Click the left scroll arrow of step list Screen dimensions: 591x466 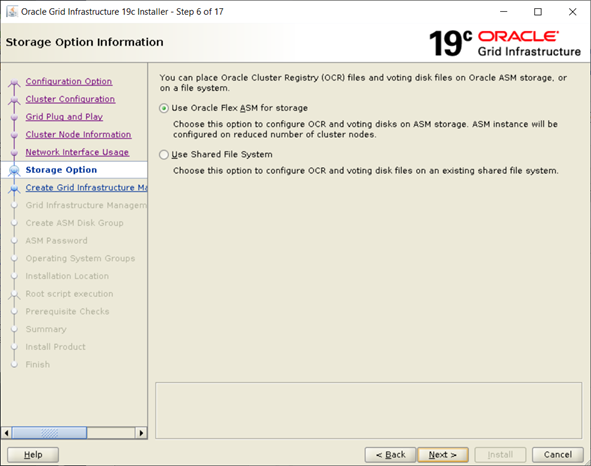(x=6, y=433)
